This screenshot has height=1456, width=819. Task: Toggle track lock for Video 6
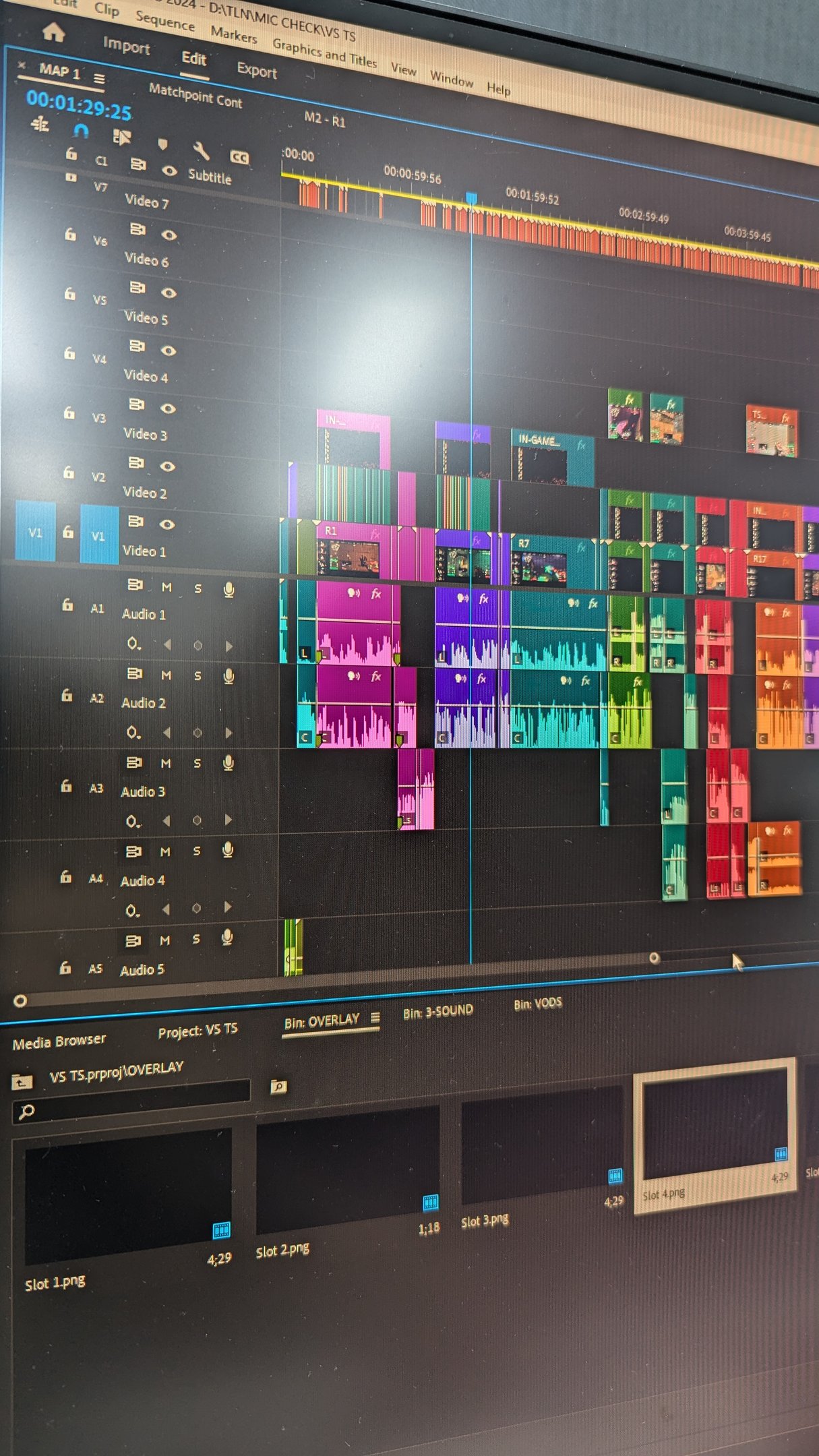(x=70, y=234)
